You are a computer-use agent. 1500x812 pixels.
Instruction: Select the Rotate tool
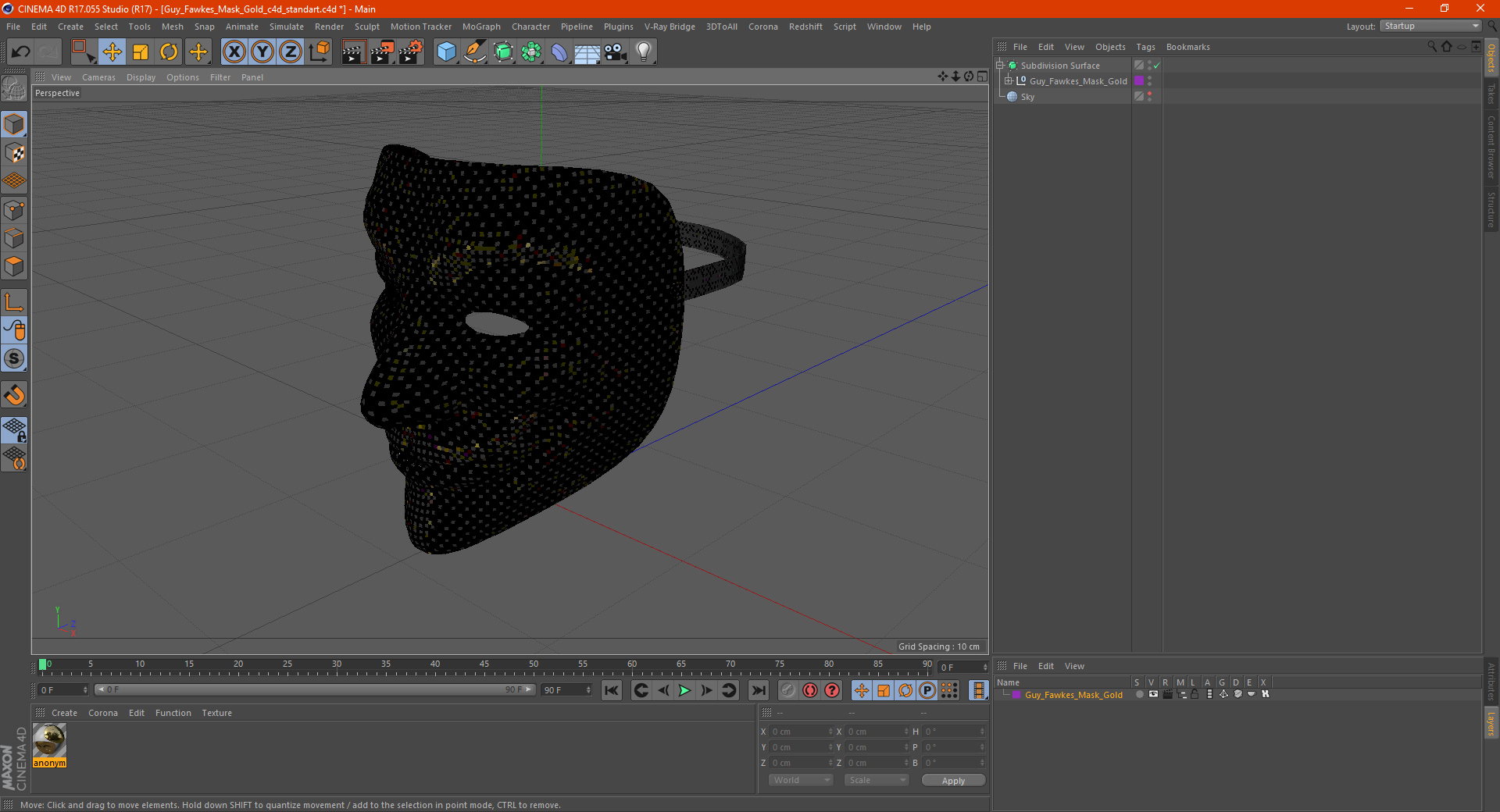169,52
